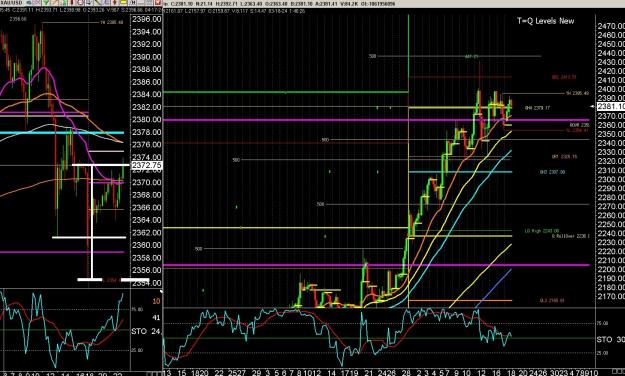
Task: Click the L:2363.40 low value in header
Action: coord(251,4)
